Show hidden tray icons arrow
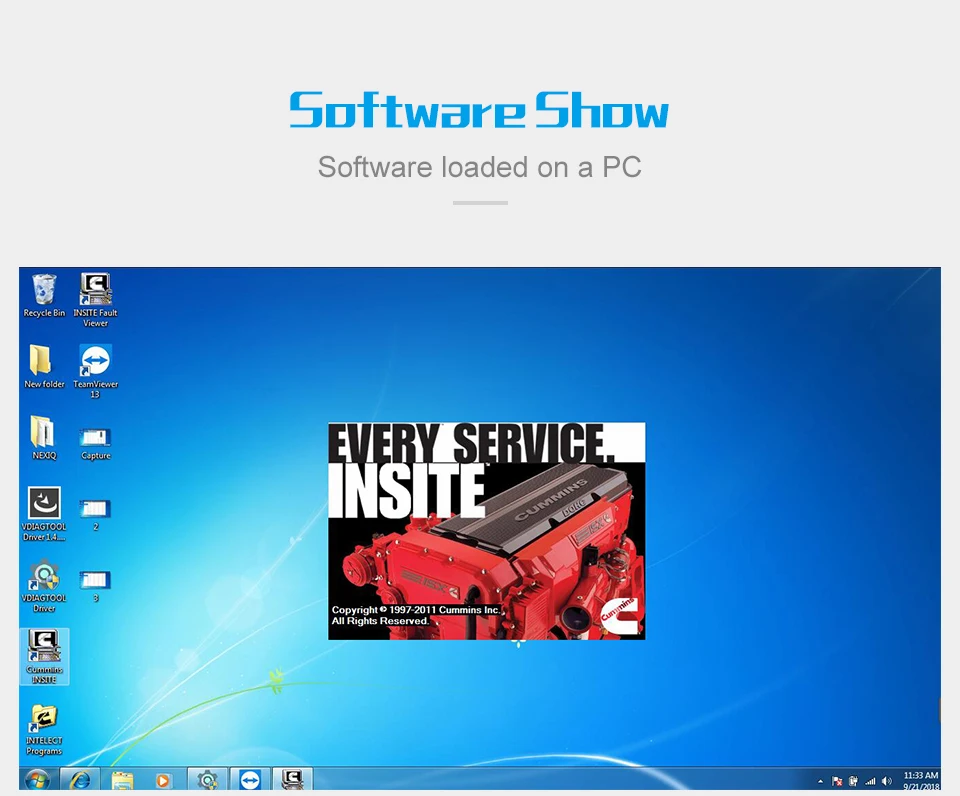The height and width of the screenshot is (796, 960). tap(820, 781)
